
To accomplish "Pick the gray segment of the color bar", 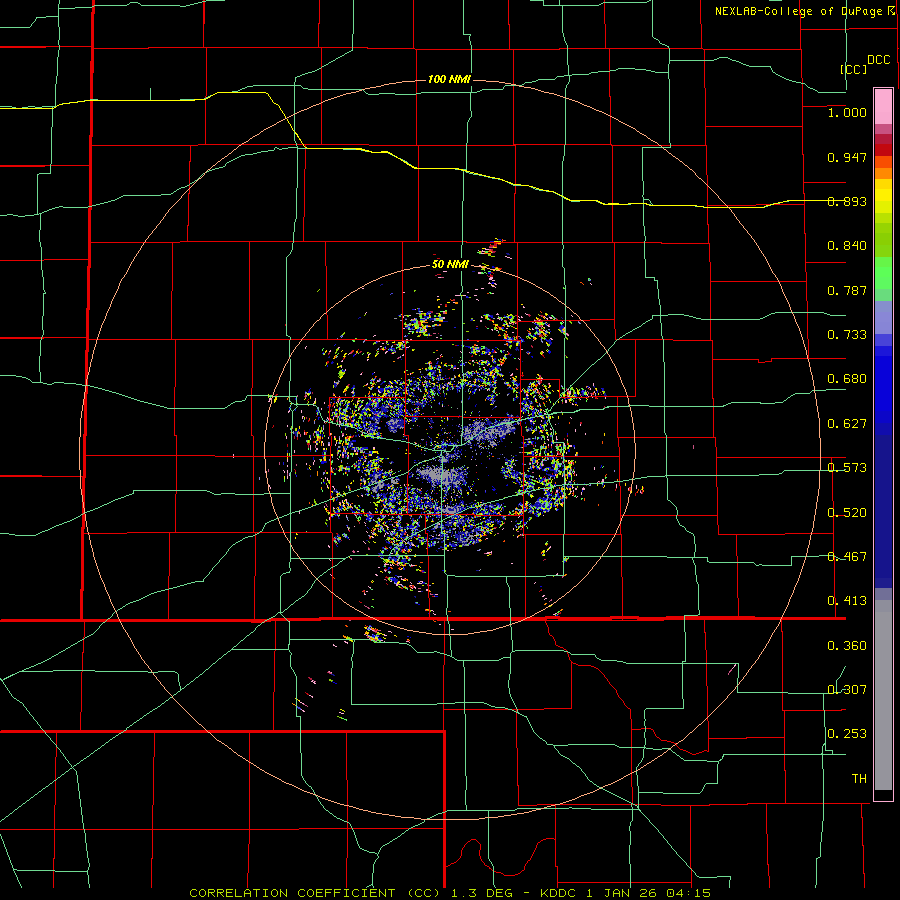I will [x=883, y=695].
